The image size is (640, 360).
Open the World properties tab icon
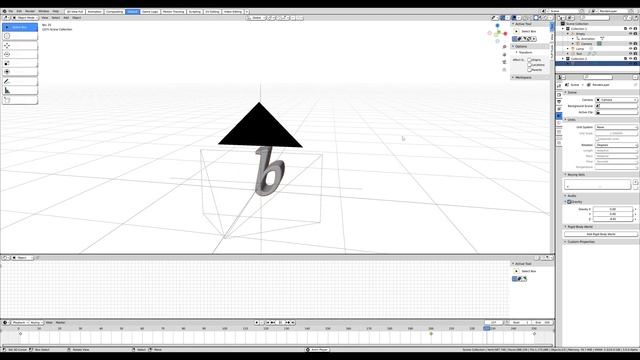pos(559,124)
